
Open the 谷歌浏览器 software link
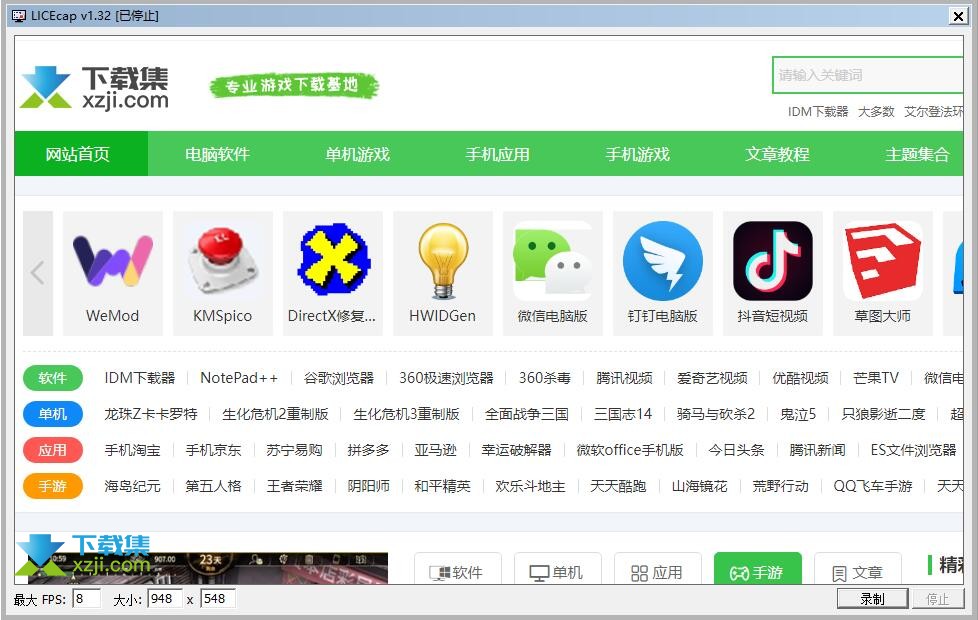pyautogui.click(x=339, y=378)
